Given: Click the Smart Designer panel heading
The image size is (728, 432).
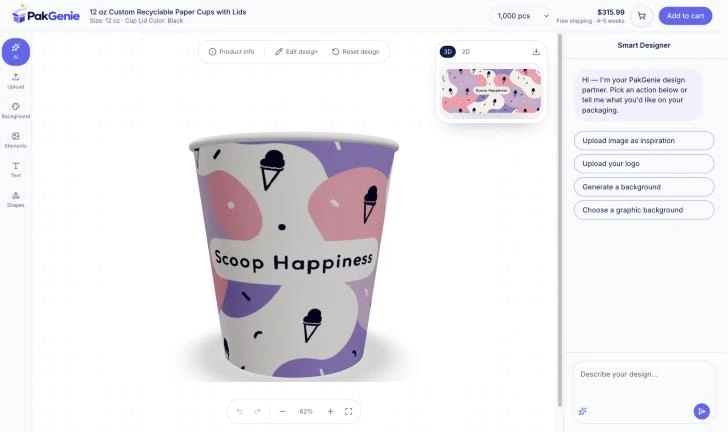Looking at the screenshot, I should point(644,45).
